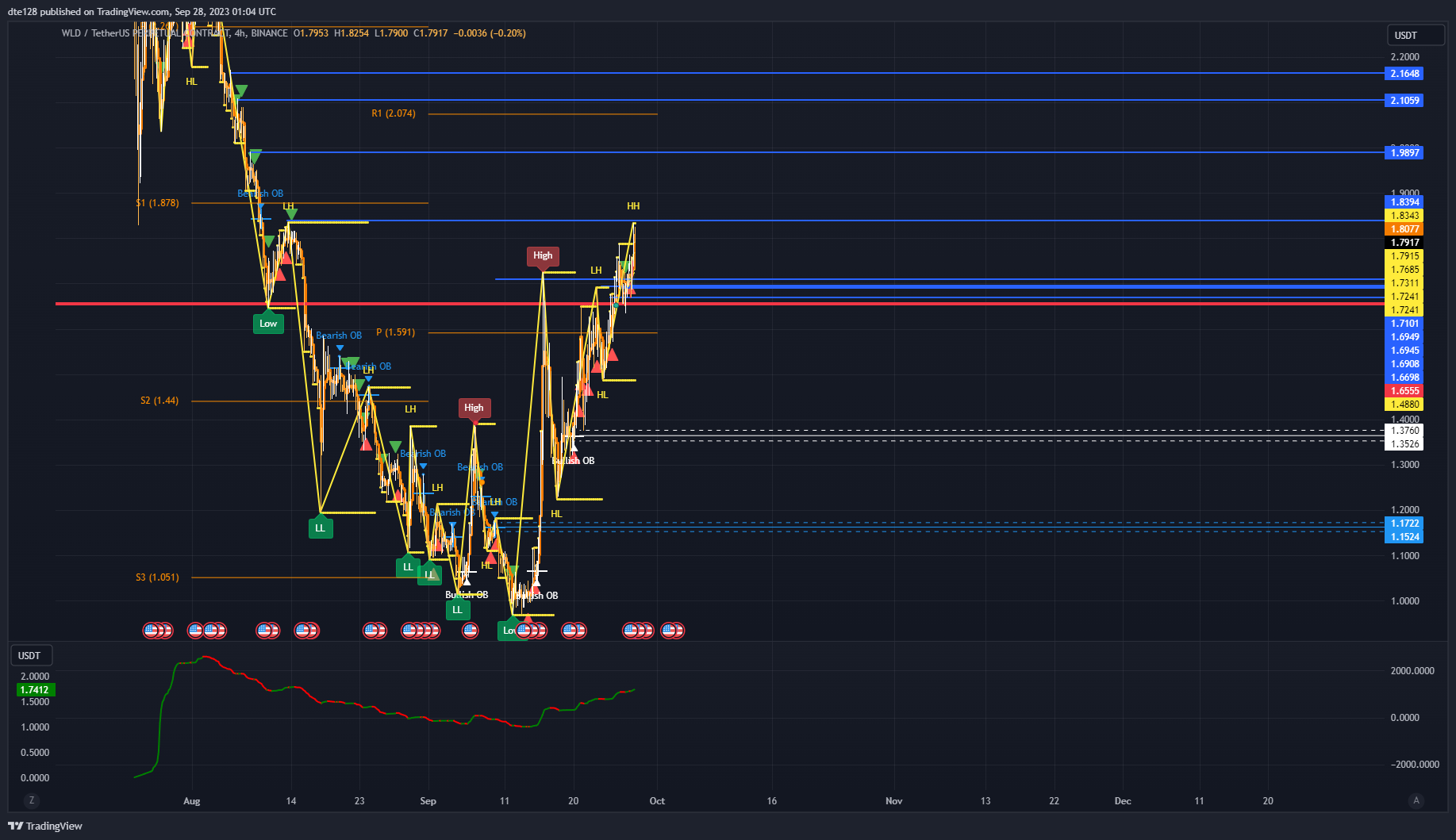Select the red High label beside the LH marker
Image resolution: width=1456 pixels, height=840 pixels.
pyautogui.click(x=543, y=255)
